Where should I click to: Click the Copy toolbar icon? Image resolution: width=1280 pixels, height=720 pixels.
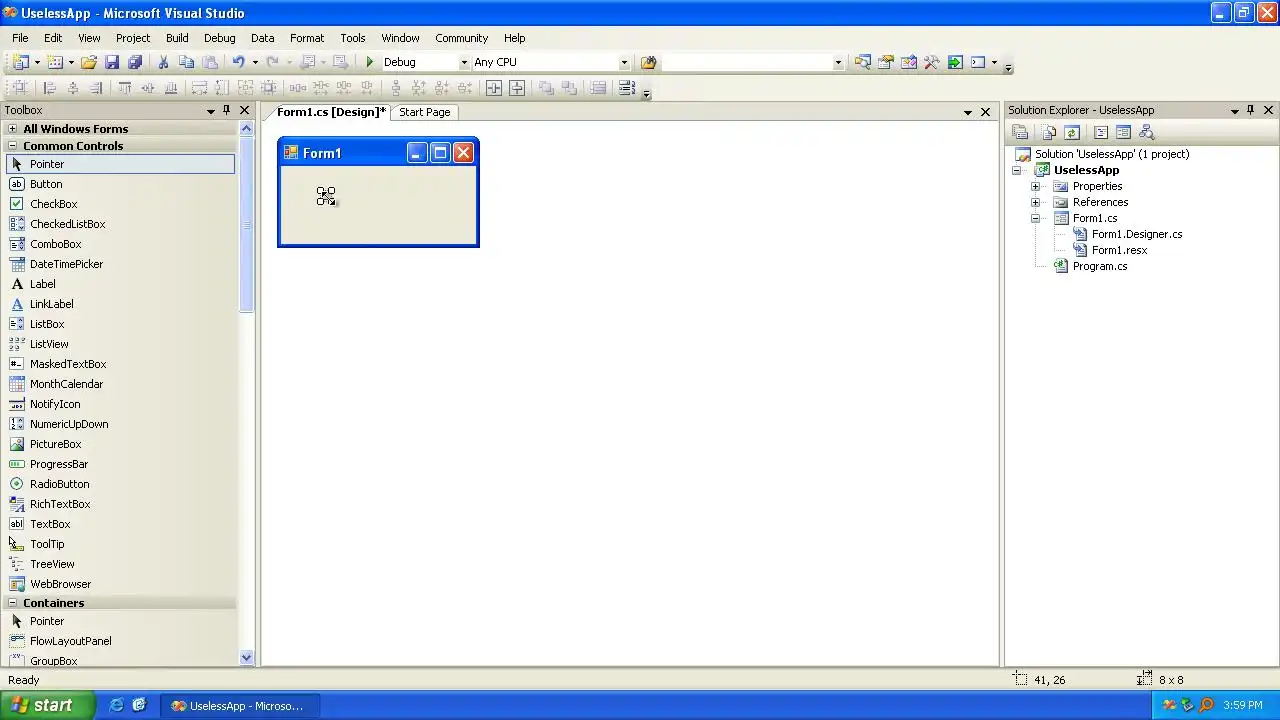(x=186, y=62)
